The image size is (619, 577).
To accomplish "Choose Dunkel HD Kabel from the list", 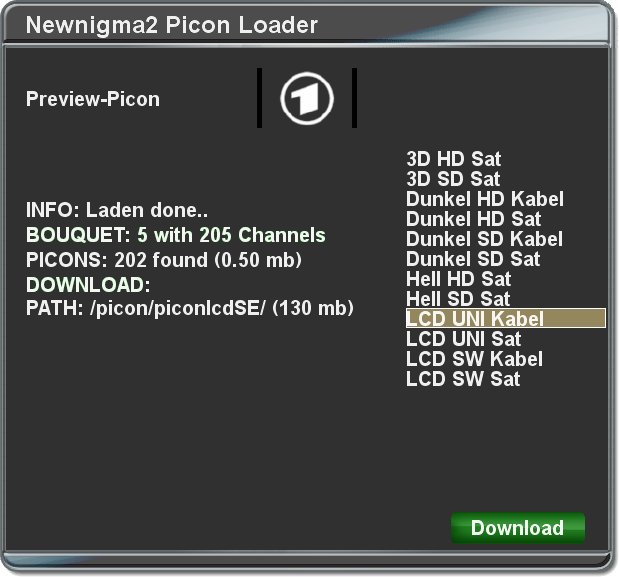I will tap(505, 199).
